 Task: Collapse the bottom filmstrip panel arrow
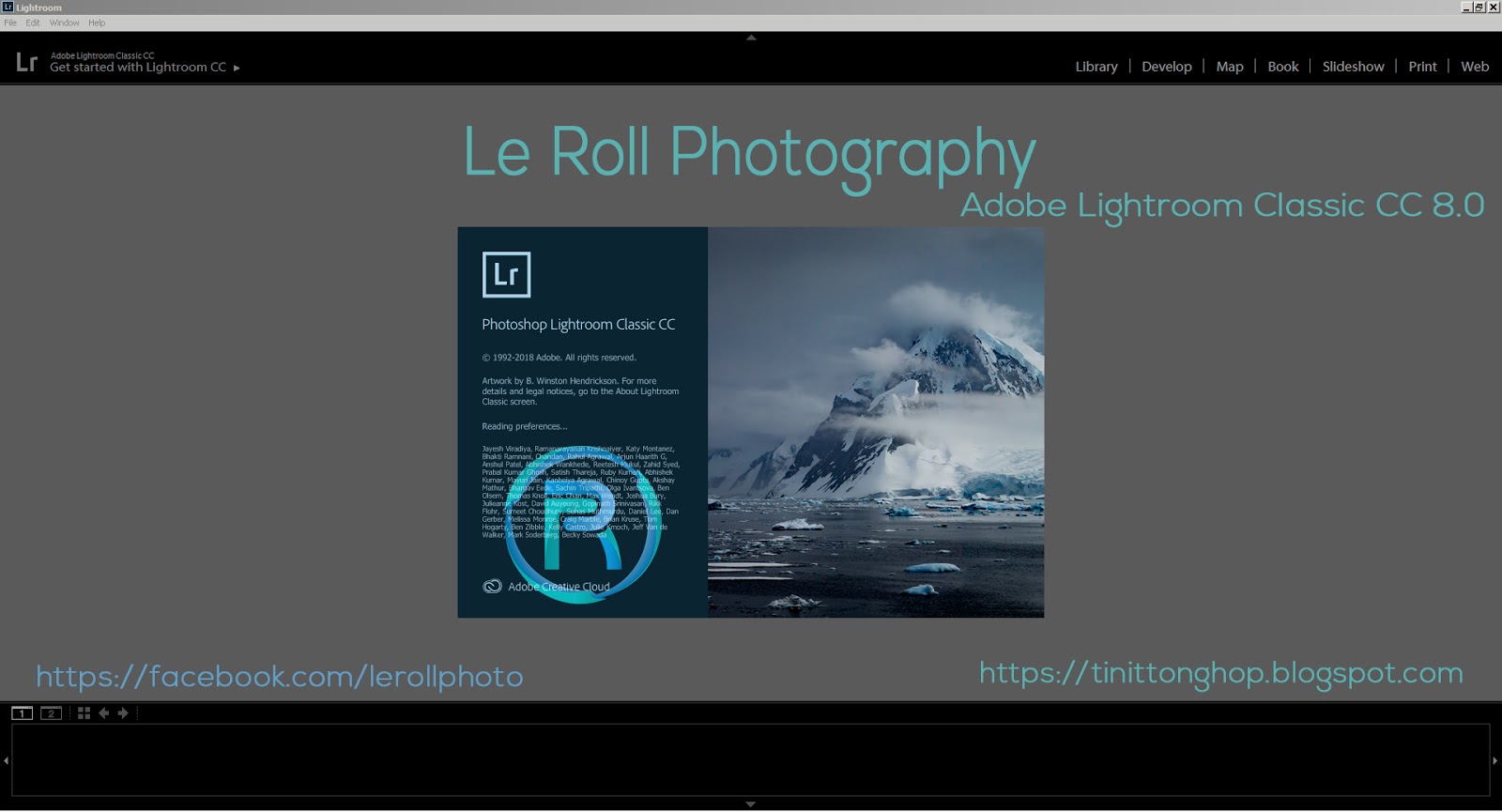tap(751, 804)
